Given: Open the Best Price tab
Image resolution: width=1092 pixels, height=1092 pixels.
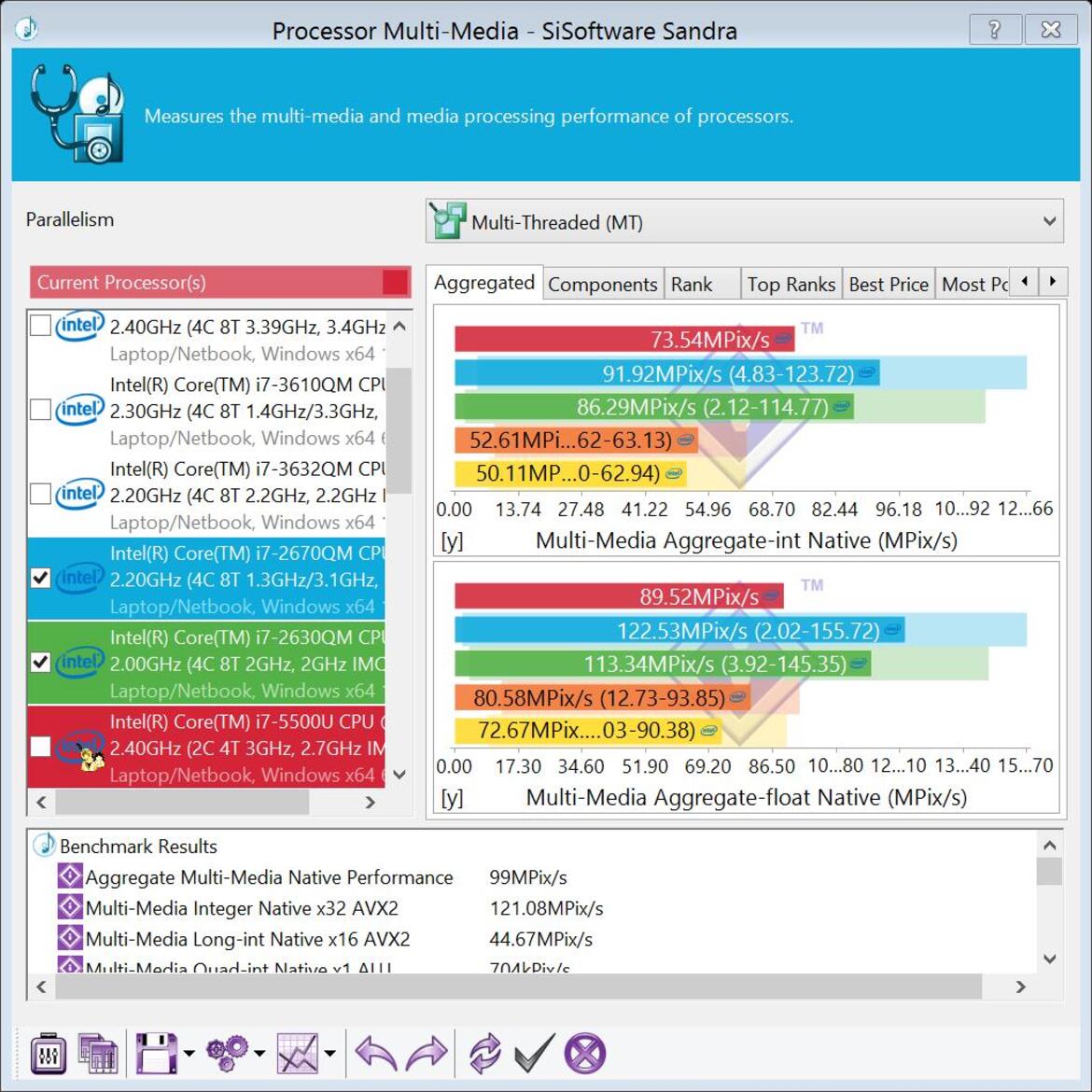Looking at the screenshot, I should (889, 284).
